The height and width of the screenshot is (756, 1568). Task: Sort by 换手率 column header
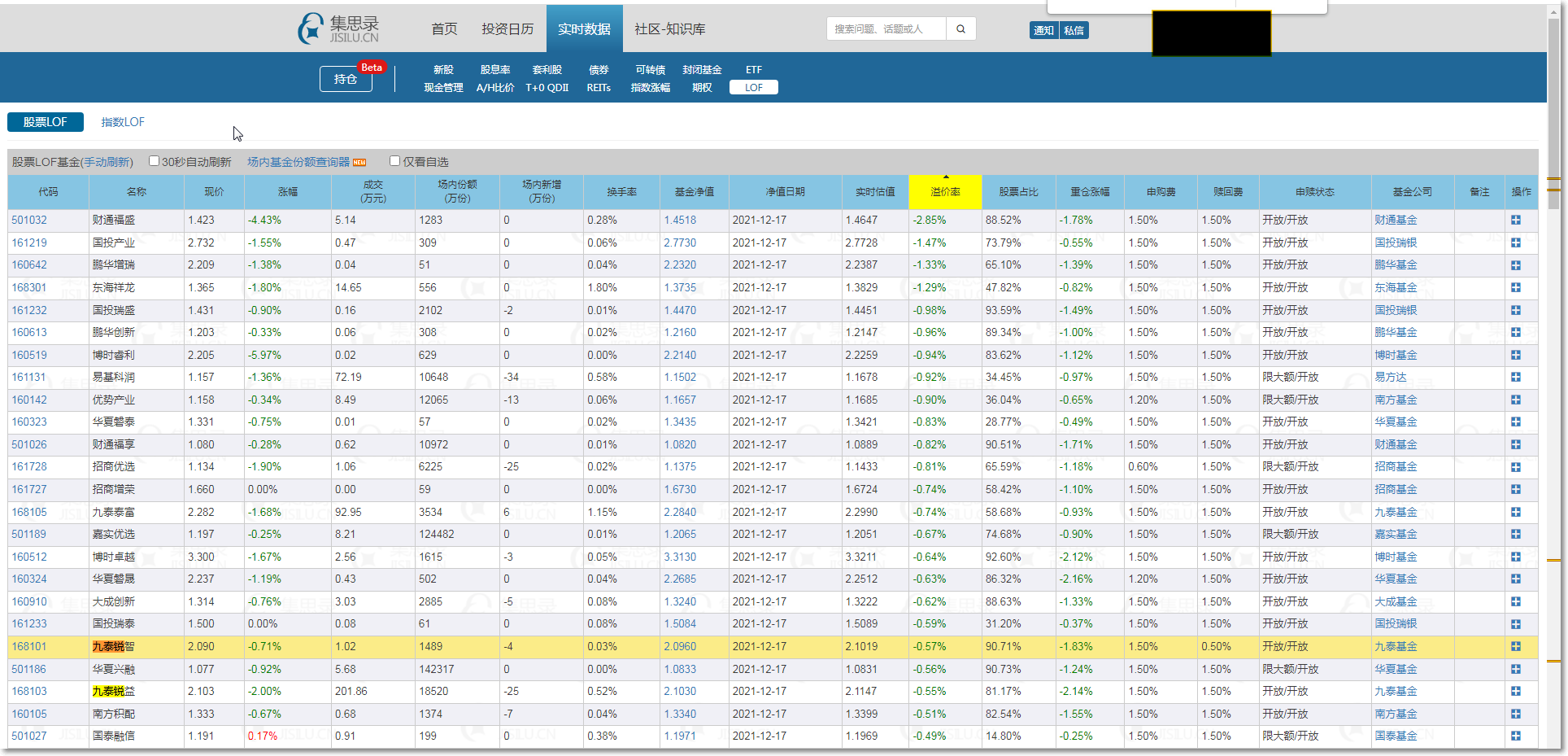click(x=621, y=192)
